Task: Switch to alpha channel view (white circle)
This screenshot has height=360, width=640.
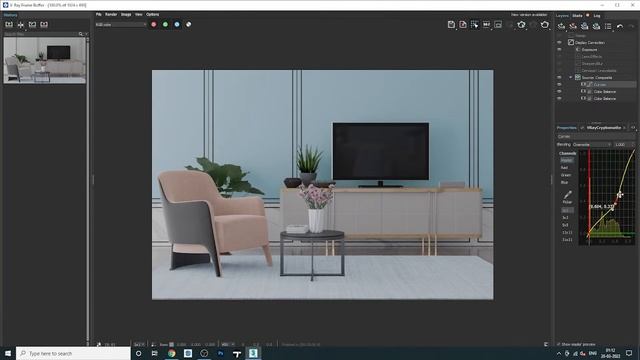Action: (x=189, y=24)
